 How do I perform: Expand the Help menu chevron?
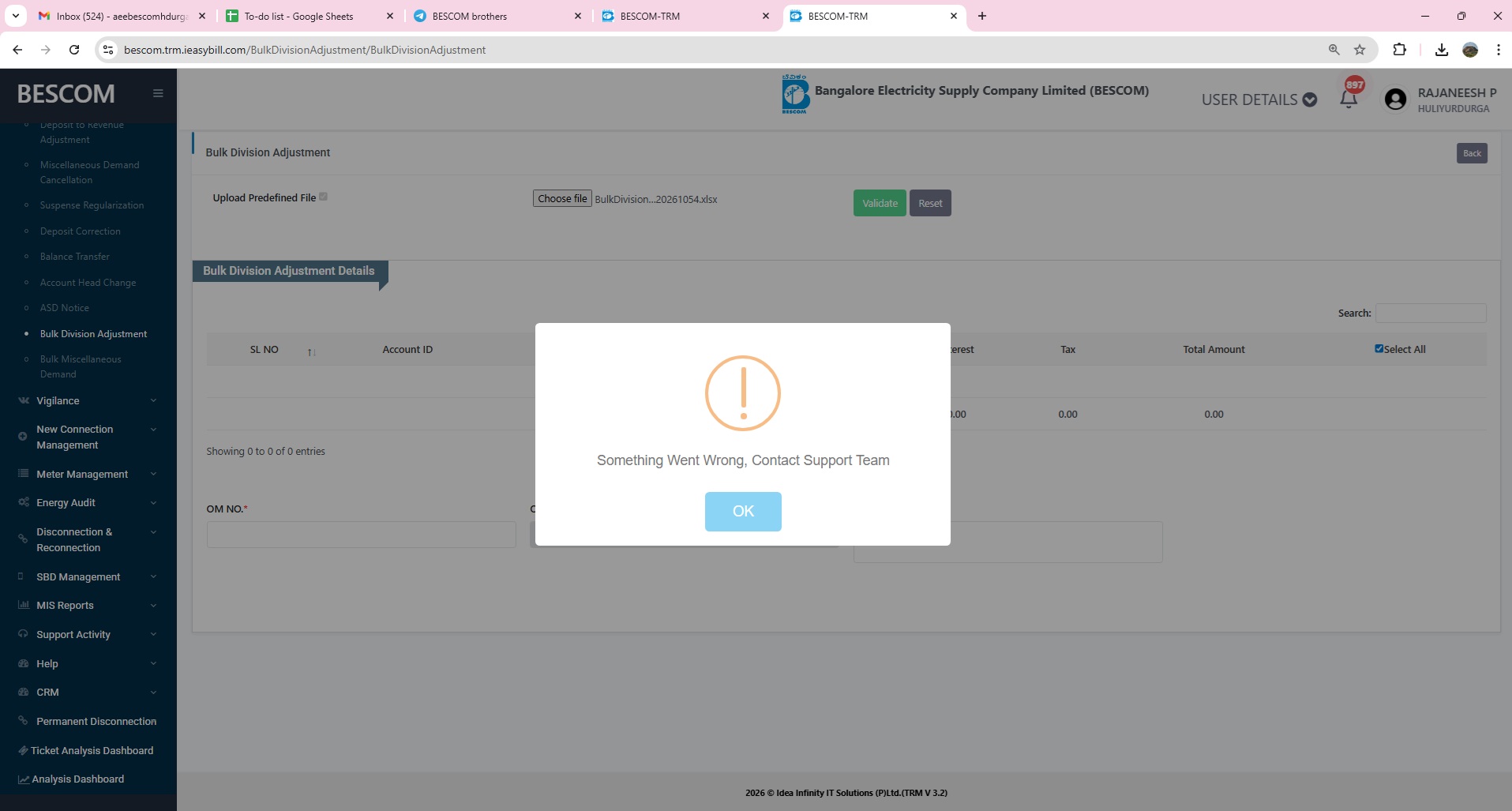pyautogui.click(x=153, y=663)
